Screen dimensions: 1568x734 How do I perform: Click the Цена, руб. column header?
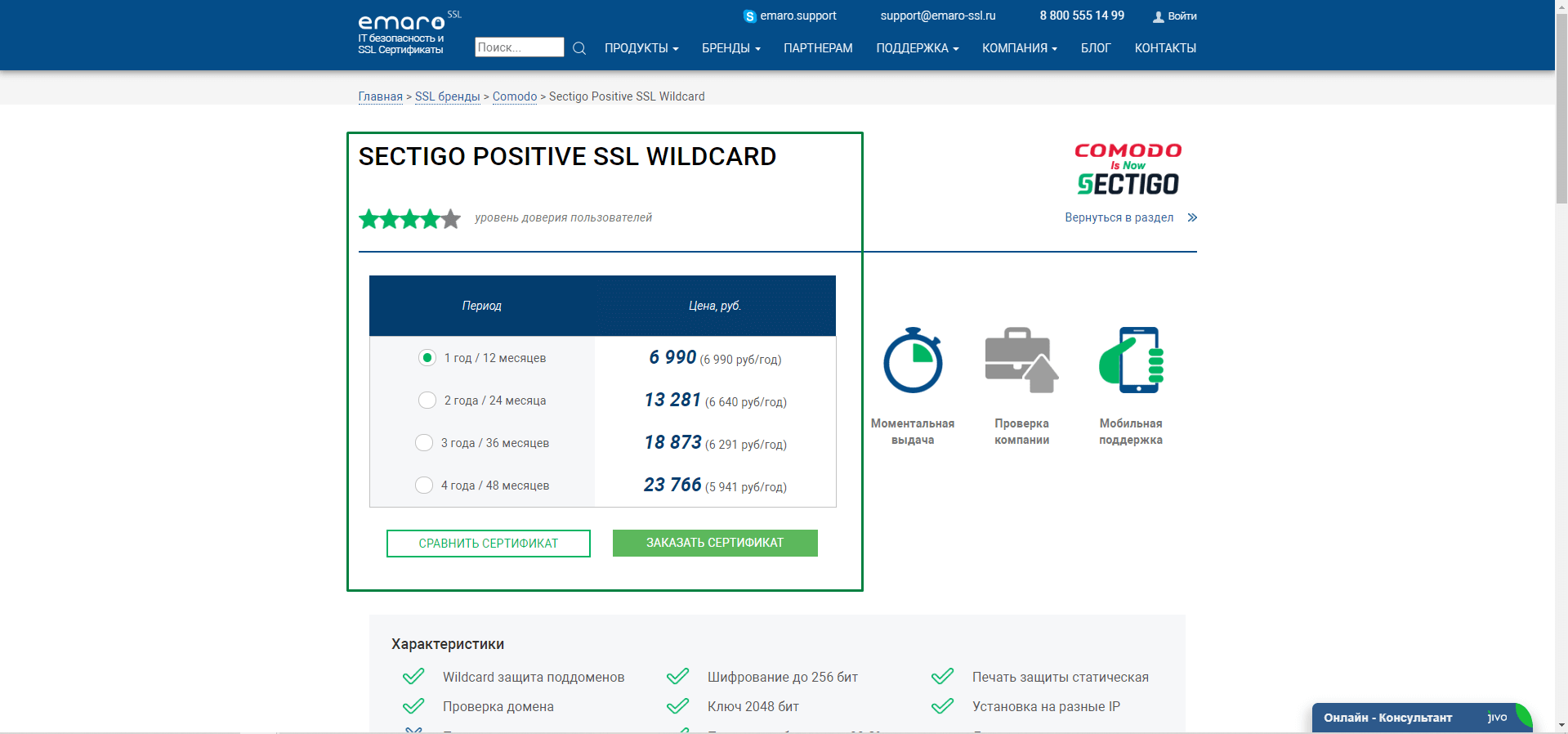tap(715, 306)
